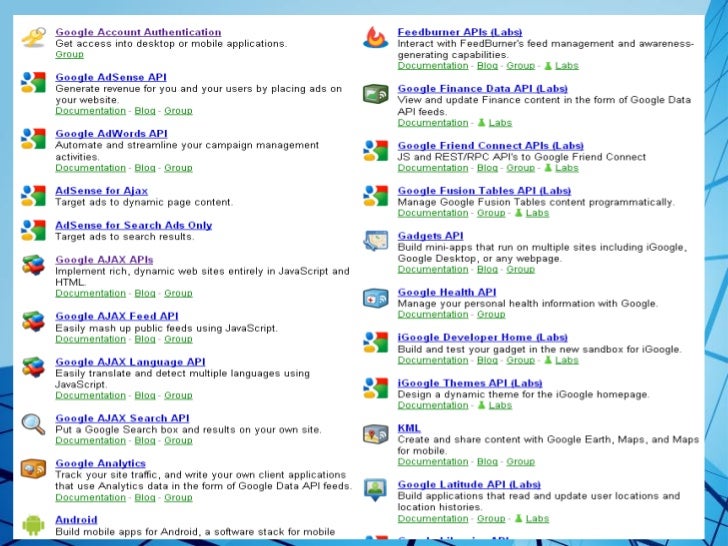Open the Google AJAX APIs link
This screenshot has height=546, width=728.
(x=104, y=260)
